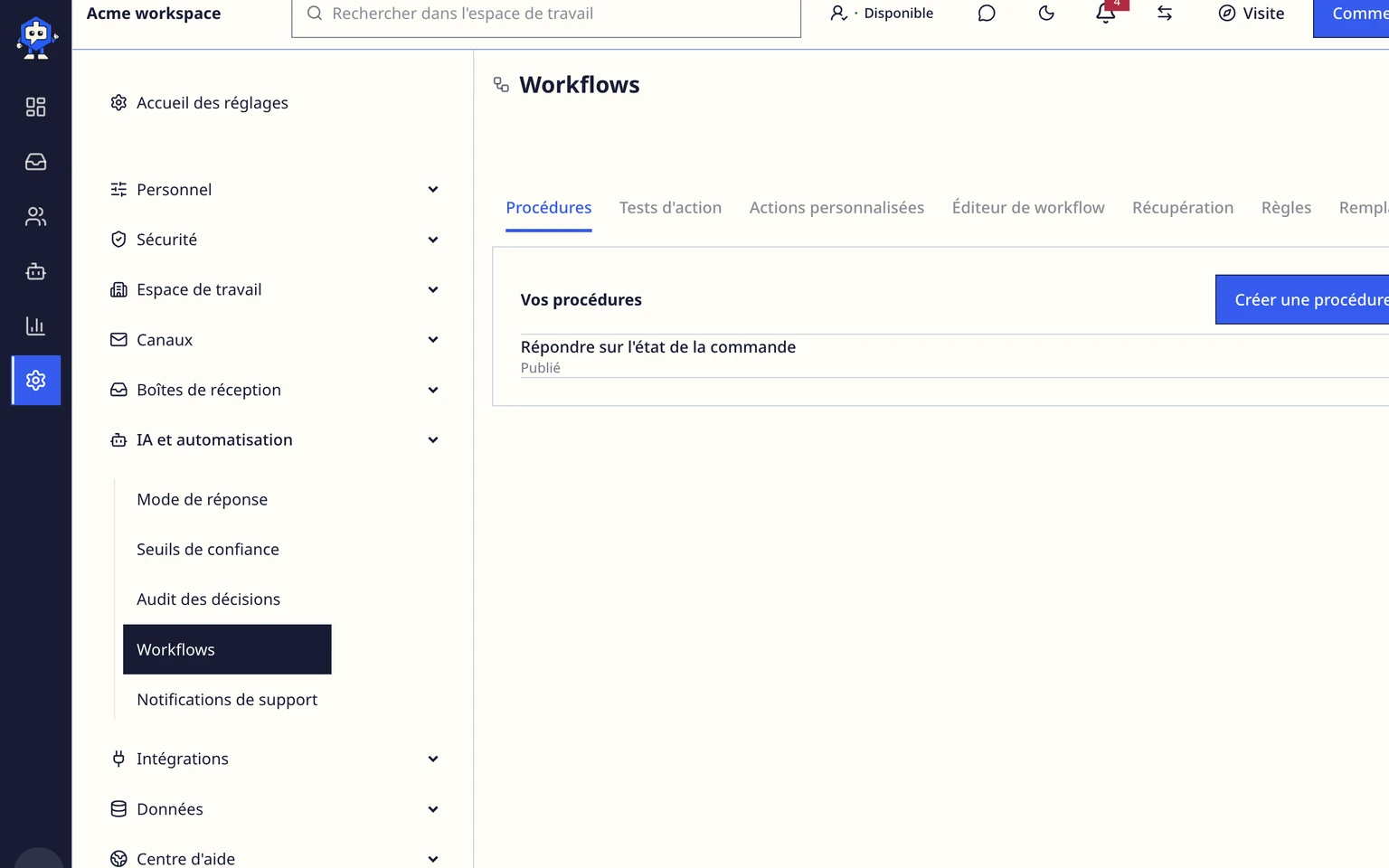Start the Visite guided tour
This screenshot has width=1389, height=868.
pyautogui.click(x=1252, y=14)
